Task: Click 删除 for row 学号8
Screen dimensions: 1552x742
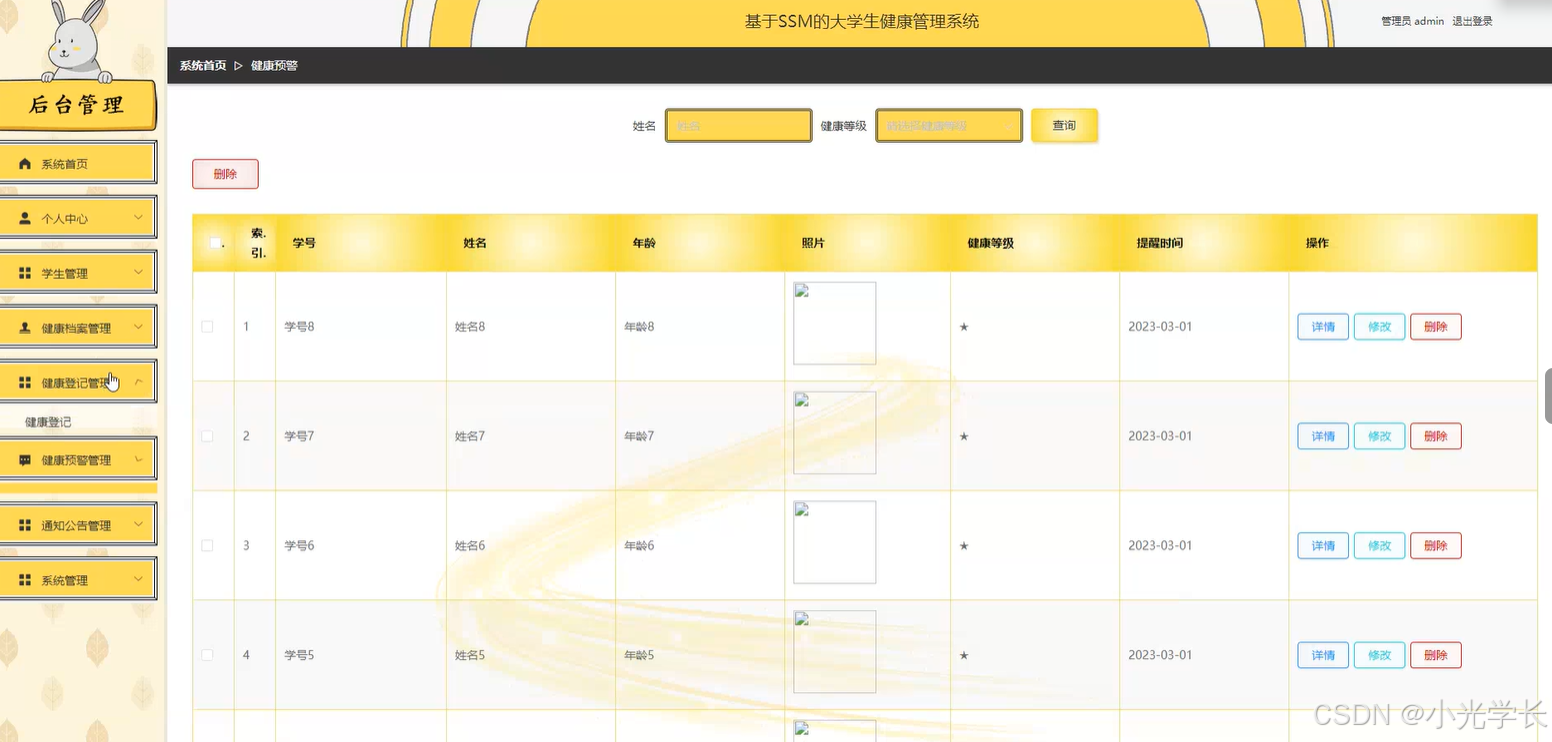Action: pos(1435,327)
